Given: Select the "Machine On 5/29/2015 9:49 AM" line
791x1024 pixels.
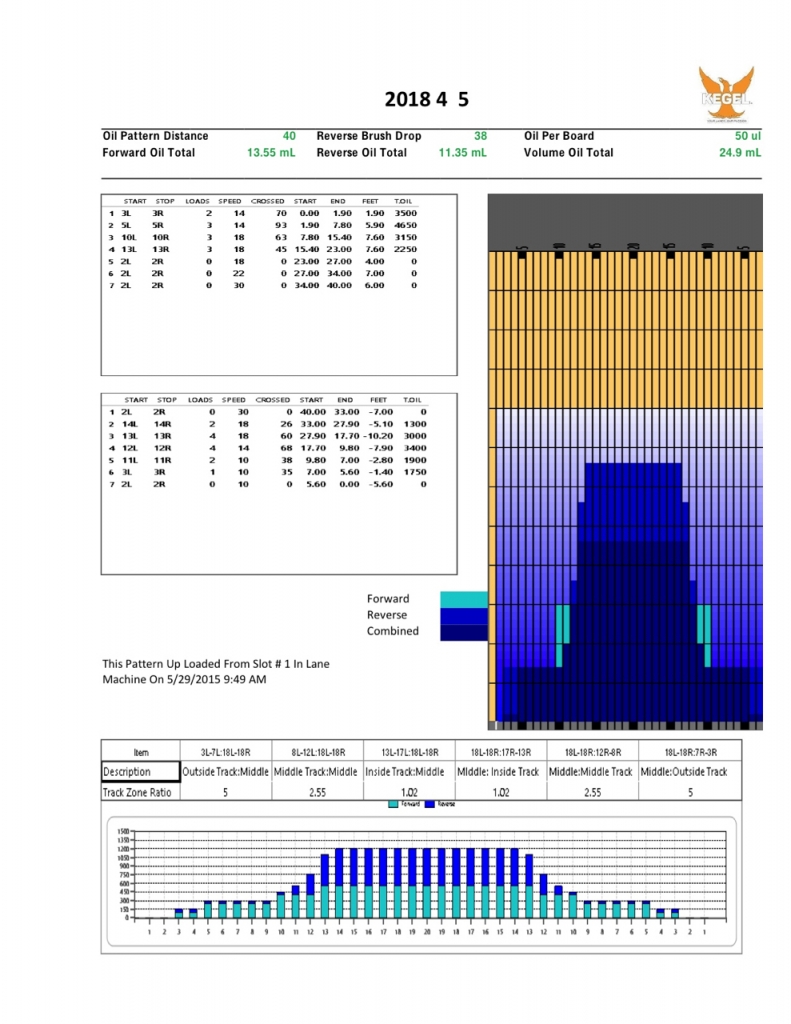Looking at the screenshot, I should pos(184,679).
